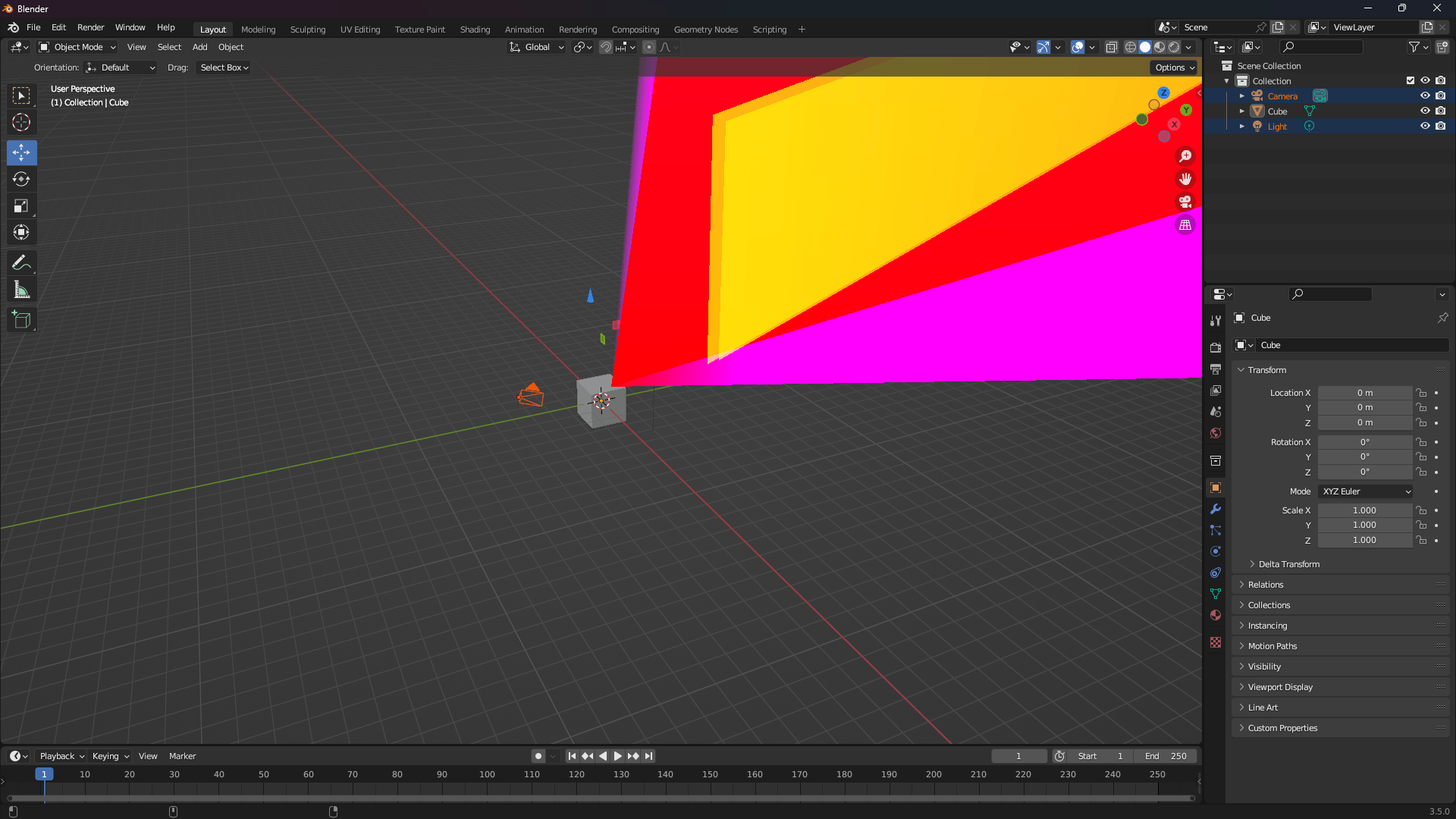
Task: Create a new scene with the plus button
Action: point(1278,27)
